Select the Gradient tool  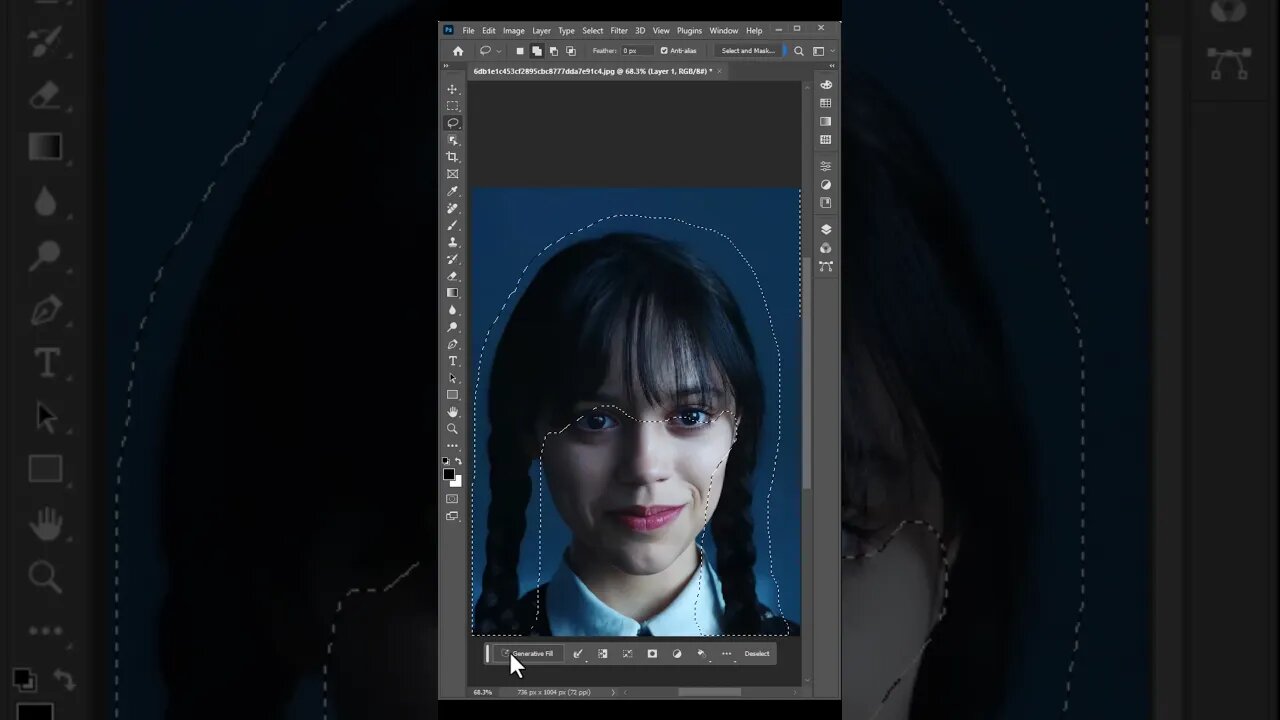tap(452, 293)
